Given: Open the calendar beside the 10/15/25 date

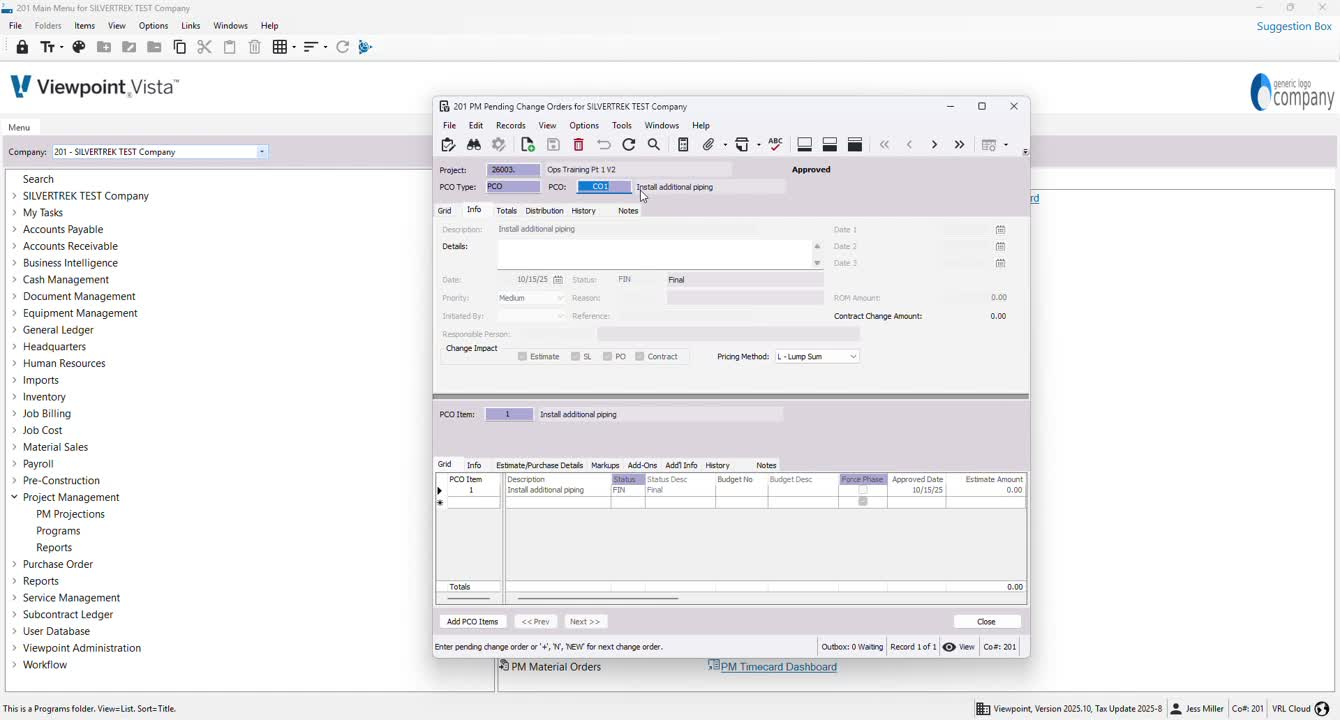Looking at the screenshot, I should click(558, 280).
